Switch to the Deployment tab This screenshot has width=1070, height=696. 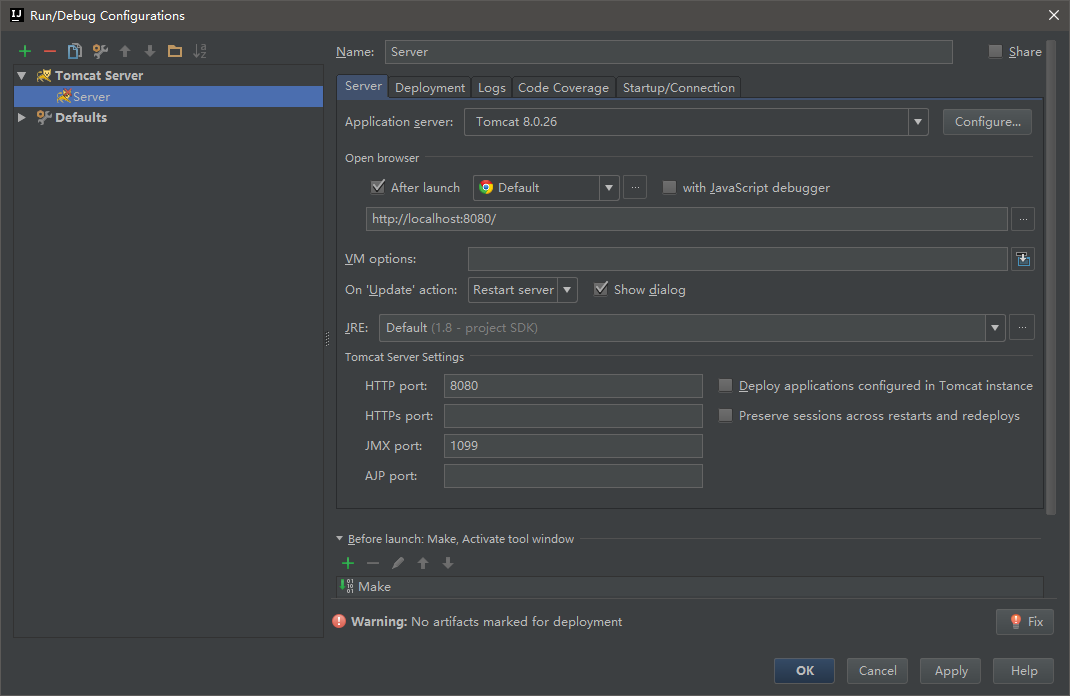point(430,87)
